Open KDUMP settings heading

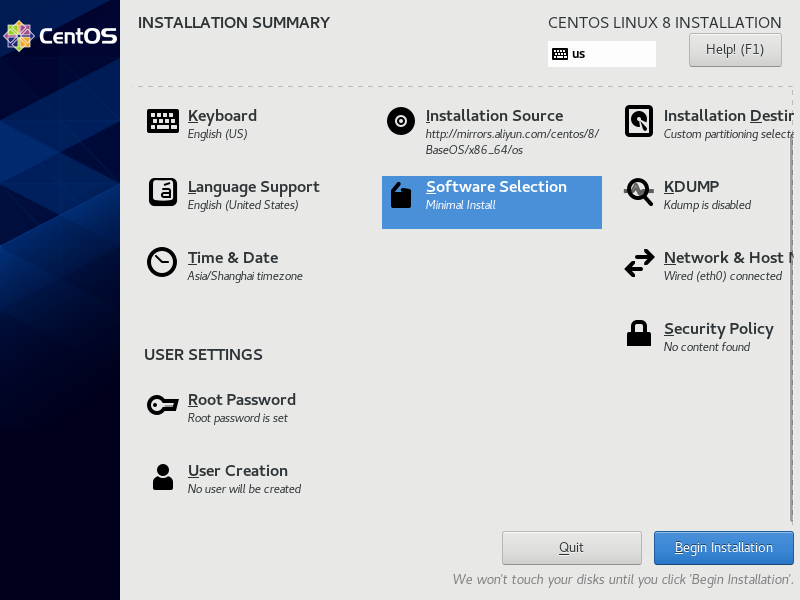coord(691,187)
